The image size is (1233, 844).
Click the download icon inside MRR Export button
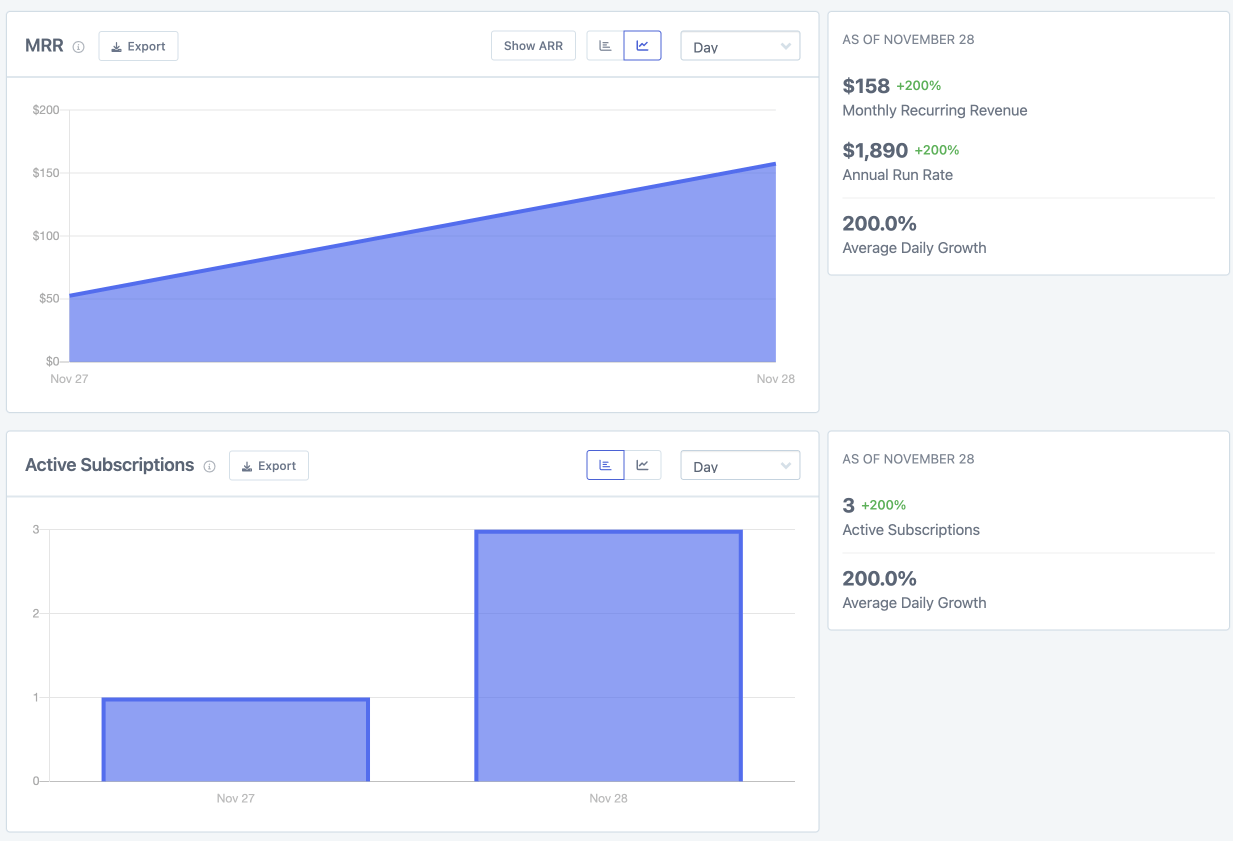(x=117, y=45)
